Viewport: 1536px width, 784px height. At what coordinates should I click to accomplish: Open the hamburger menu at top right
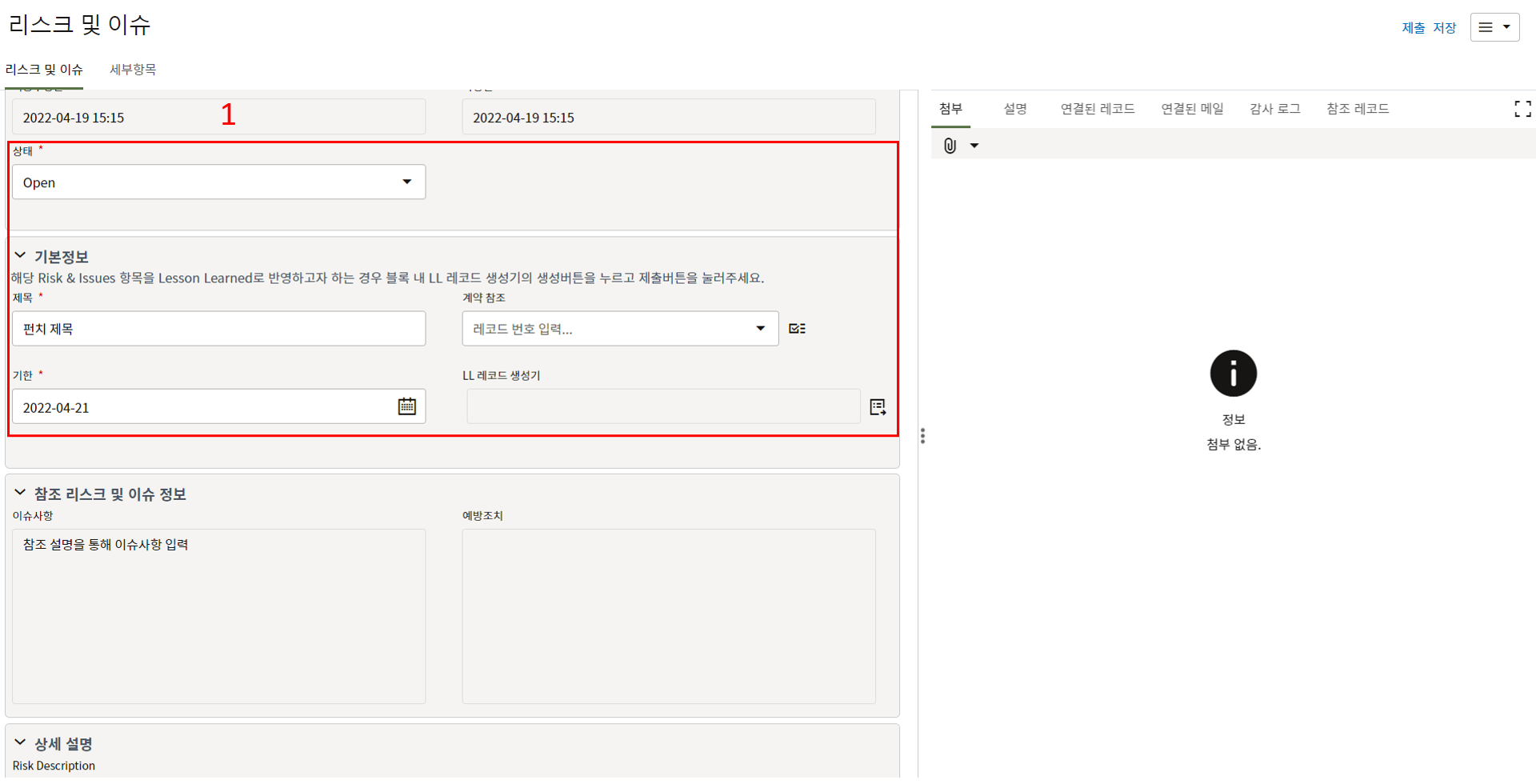(1494, 27)
